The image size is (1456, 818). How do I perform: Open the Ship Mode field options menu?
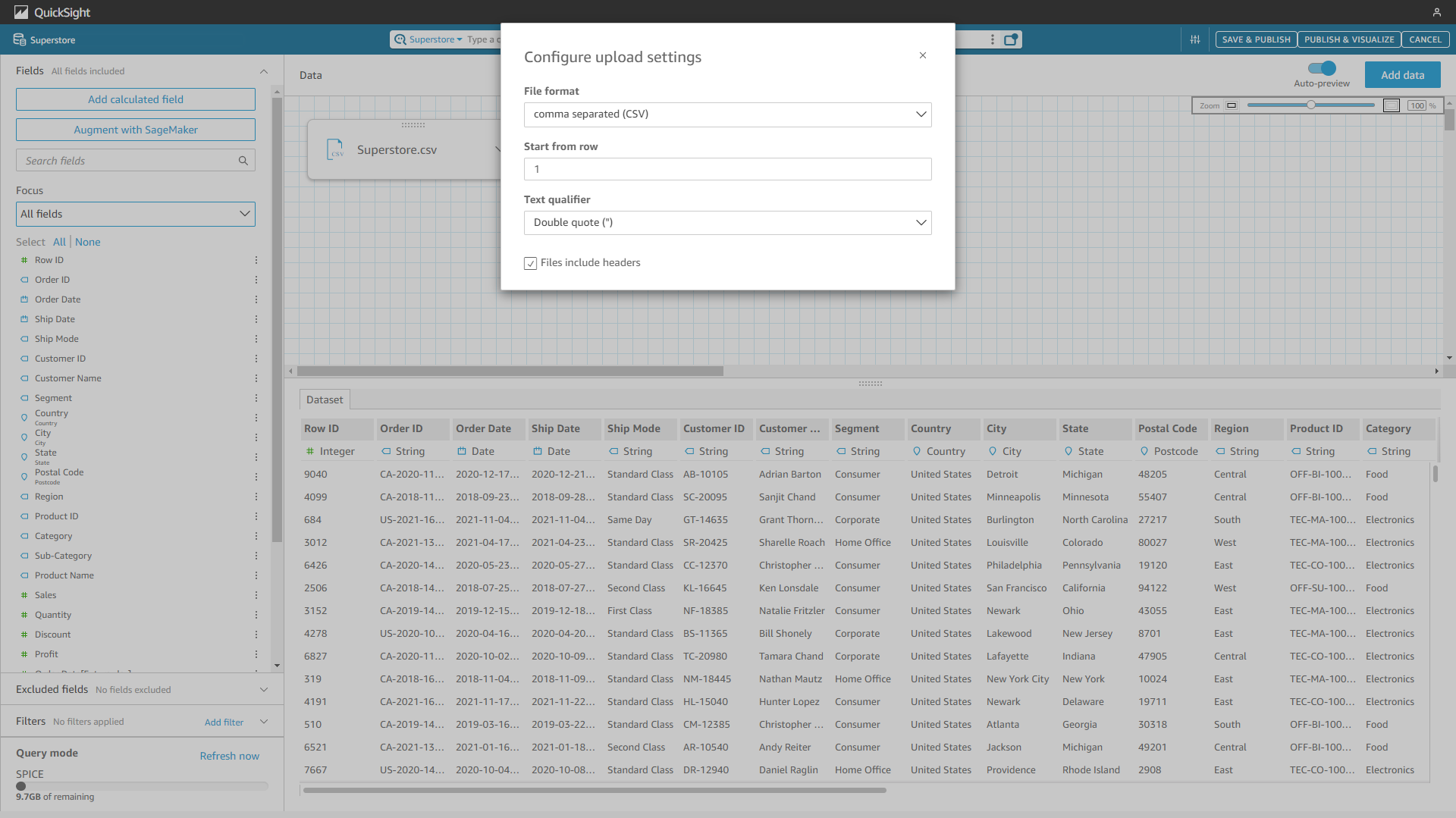(x=256, y=339)
